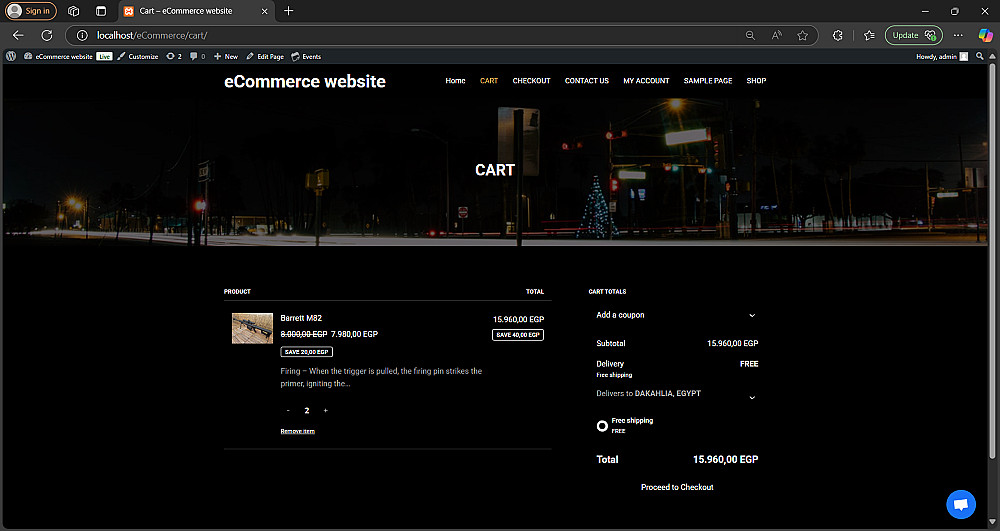
Task: Open My Account navigation item
Action: 646,81
